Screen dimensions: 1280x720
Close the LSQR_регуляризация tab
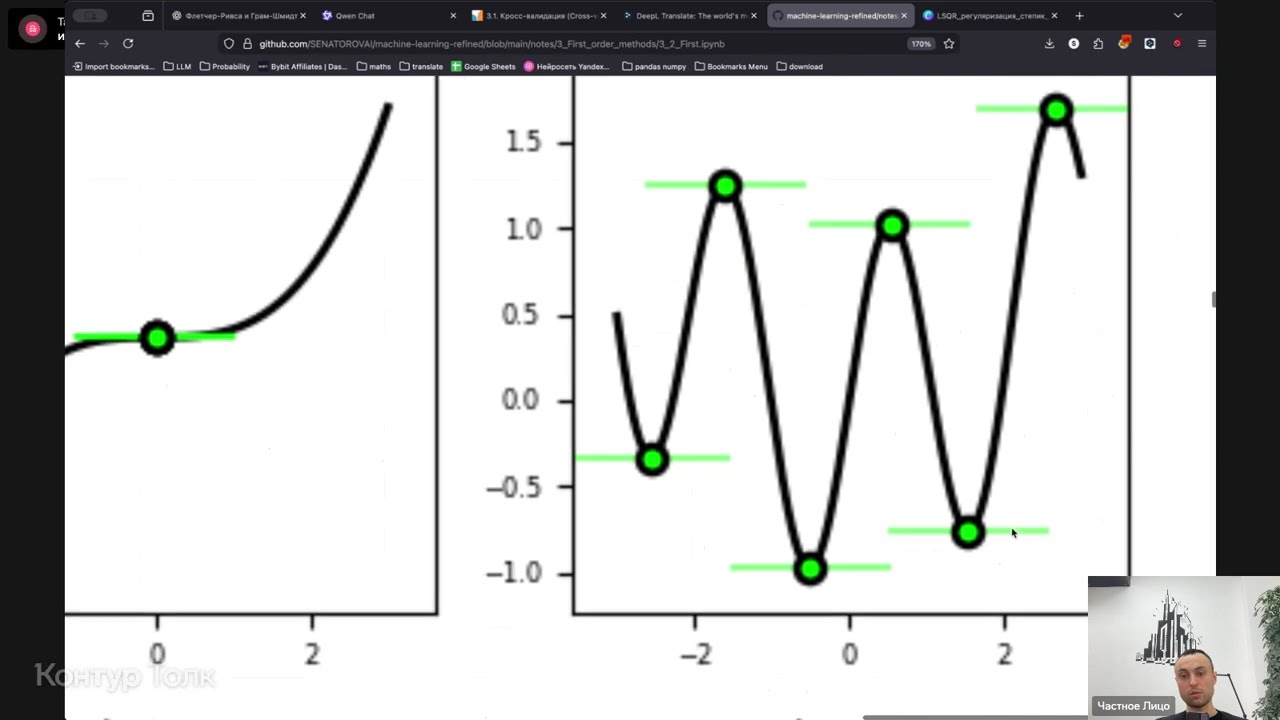click(1054, 15)
